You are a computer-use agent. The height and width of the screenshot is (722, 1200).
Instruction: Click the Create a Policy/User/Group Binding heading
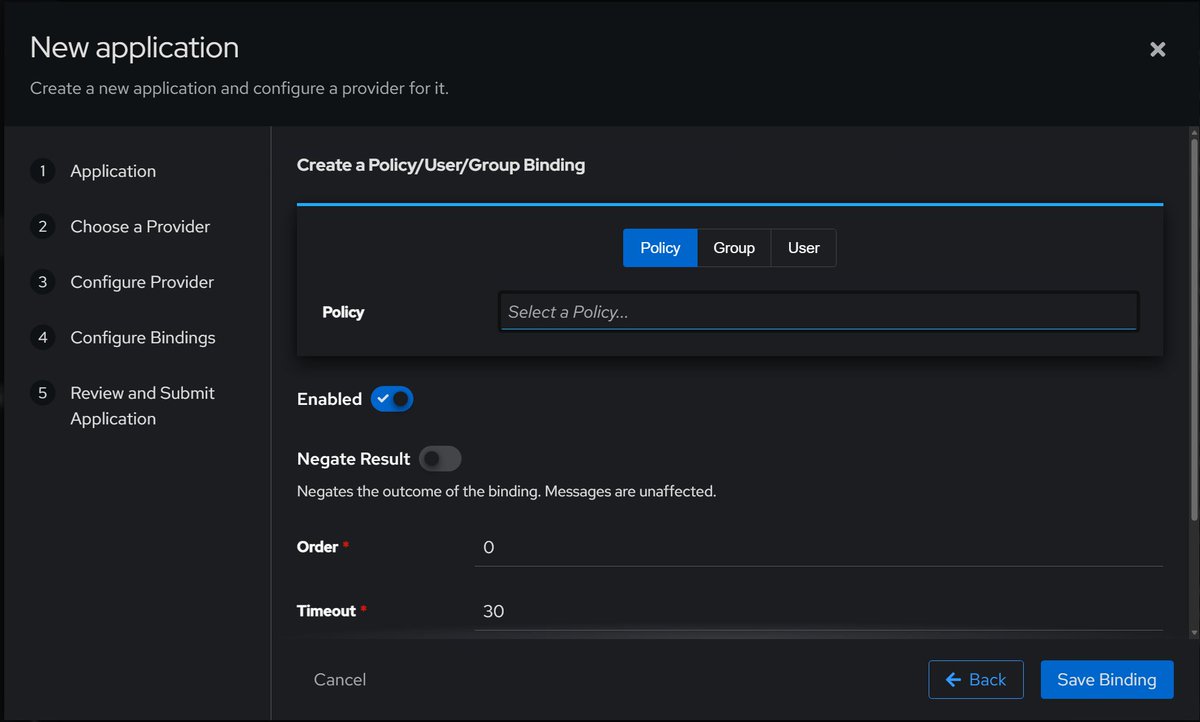pyautogui.click(x=441, y=165)
